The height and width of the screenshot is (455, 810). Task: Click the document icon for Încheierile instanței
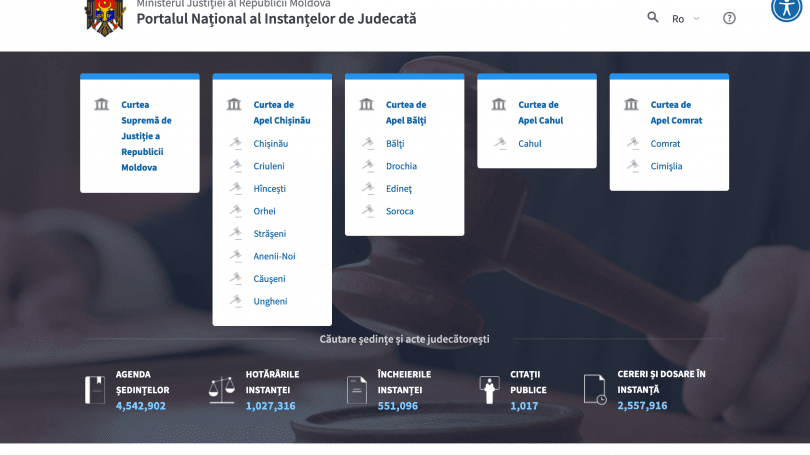[356, 390]
